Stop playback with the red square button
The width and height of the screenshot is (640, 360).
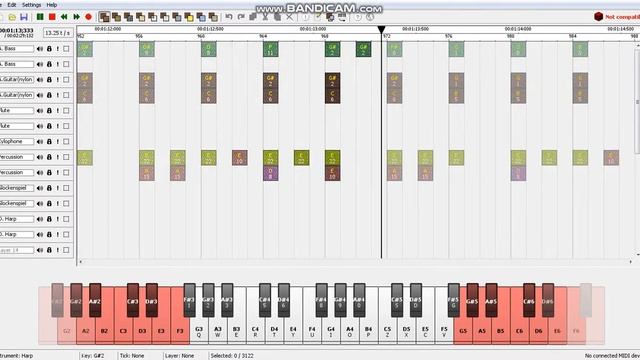[x=52, y=17]
